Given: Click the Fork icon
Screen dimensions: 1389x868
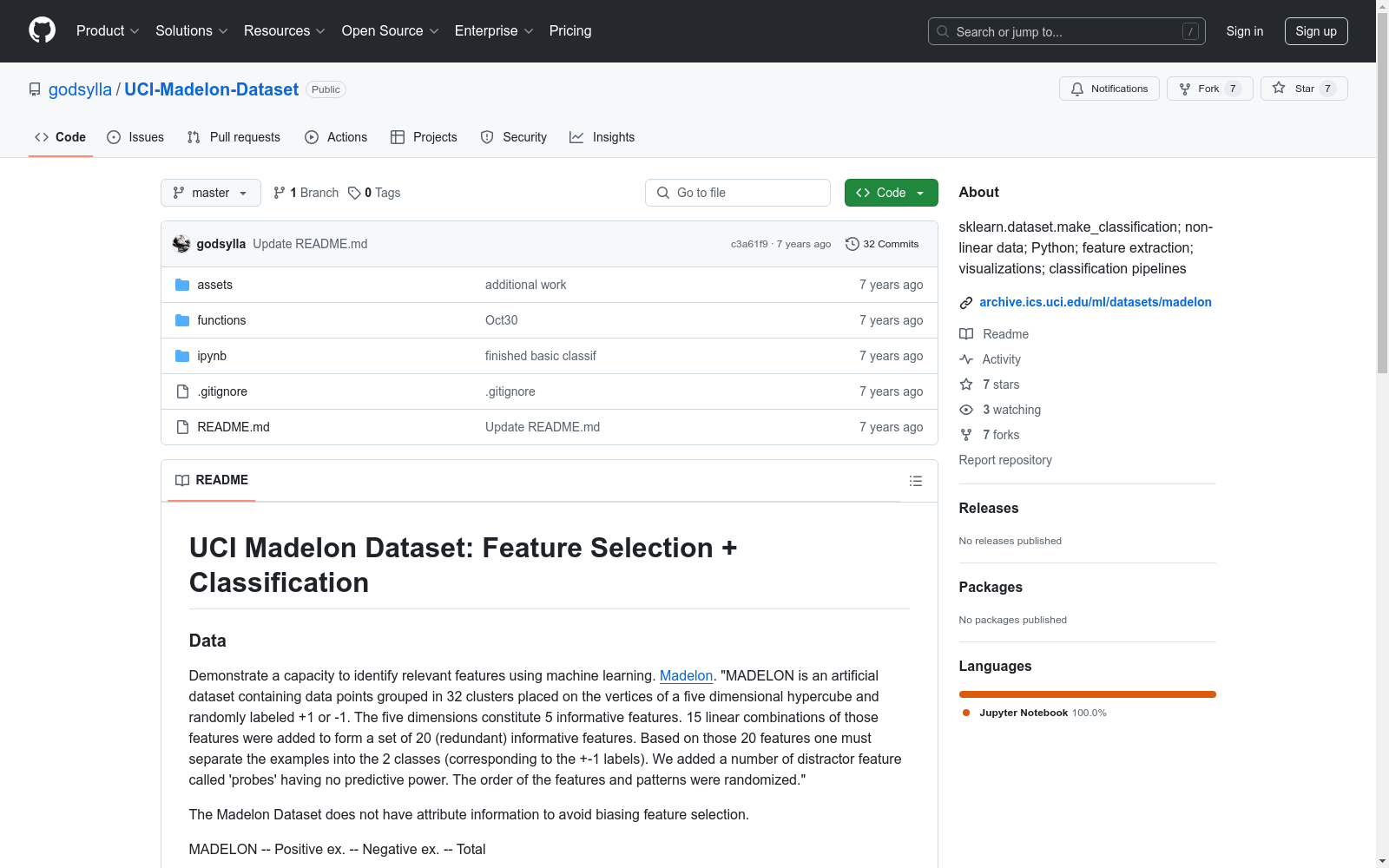Looking at the screenshot, I should click(1185, 89).
